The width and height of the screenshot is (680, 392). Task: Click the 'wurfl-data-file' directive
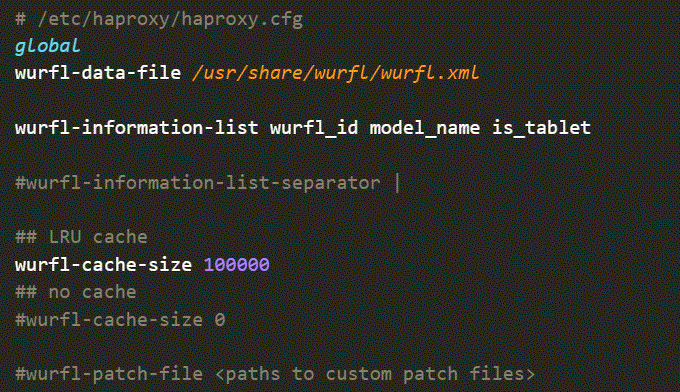pyautogui.click(x=98, y=72)
